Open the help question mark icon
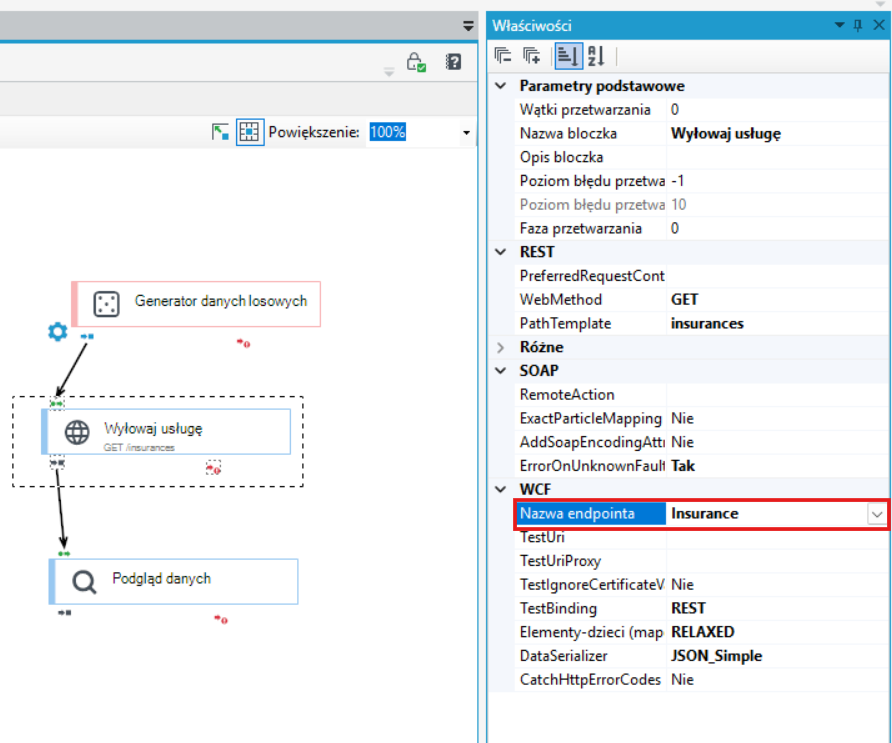Image resolution: width=892 pixels, height=743 pixels. (x=453, y=61)
